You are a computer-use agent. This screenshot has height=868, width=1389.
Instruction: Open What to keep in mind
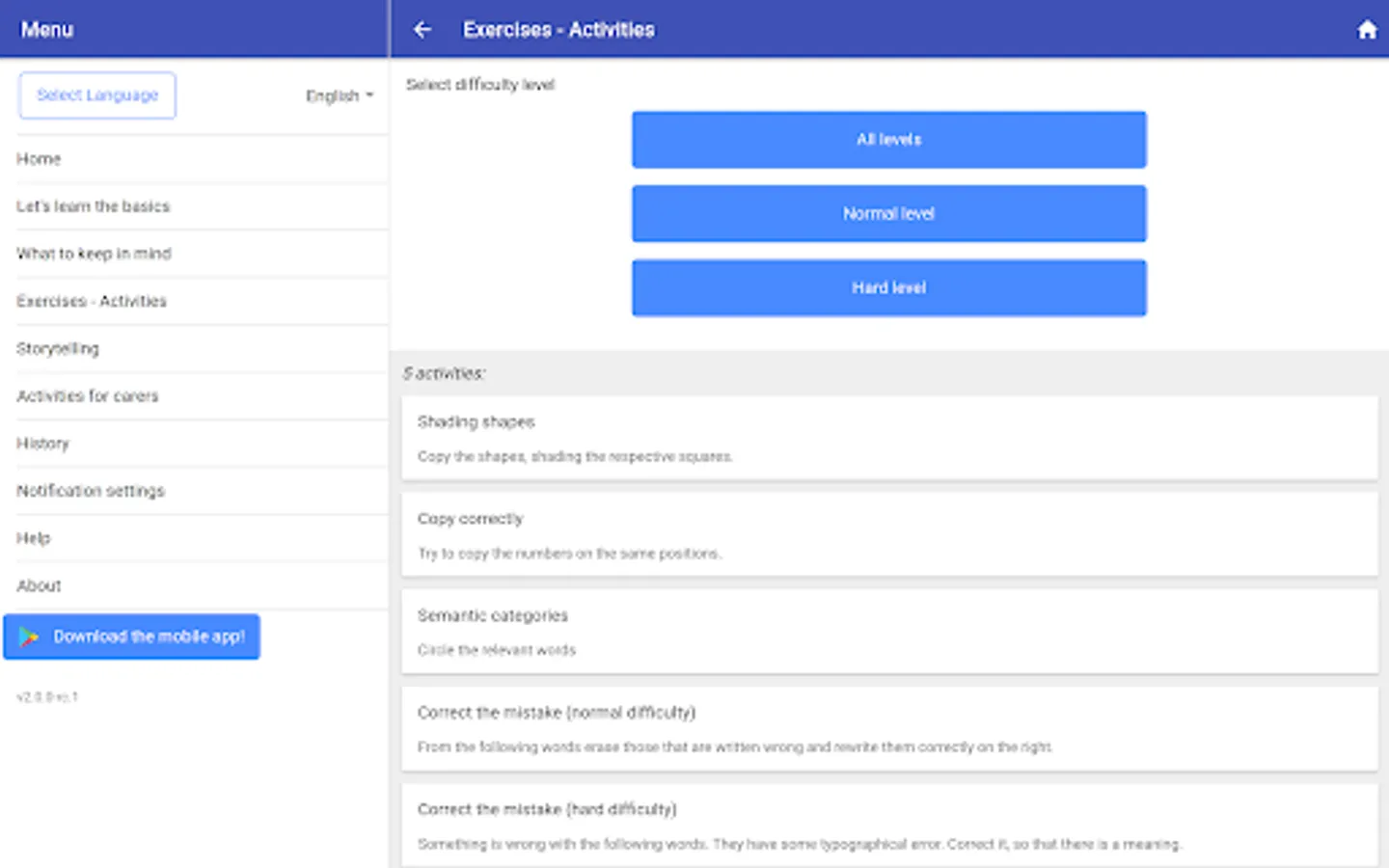click(94, 254)
